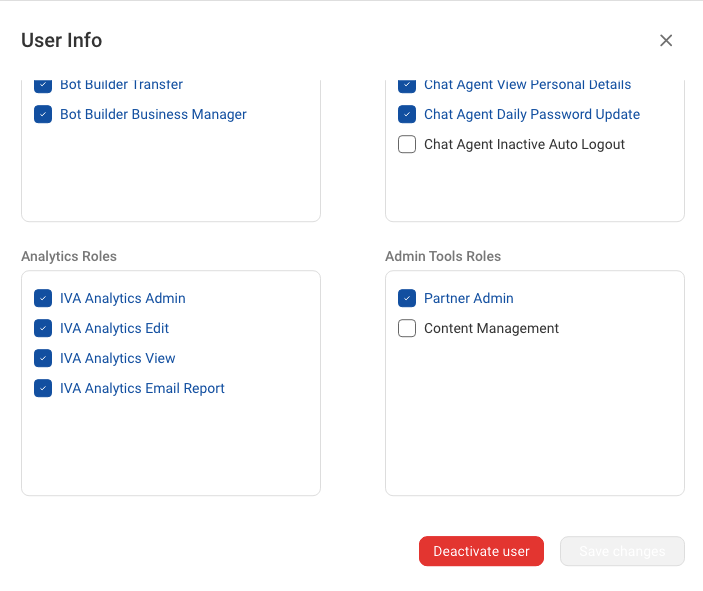703x591 pixels.
Task: Enable the Content Management role
Action: coord(407,328)
